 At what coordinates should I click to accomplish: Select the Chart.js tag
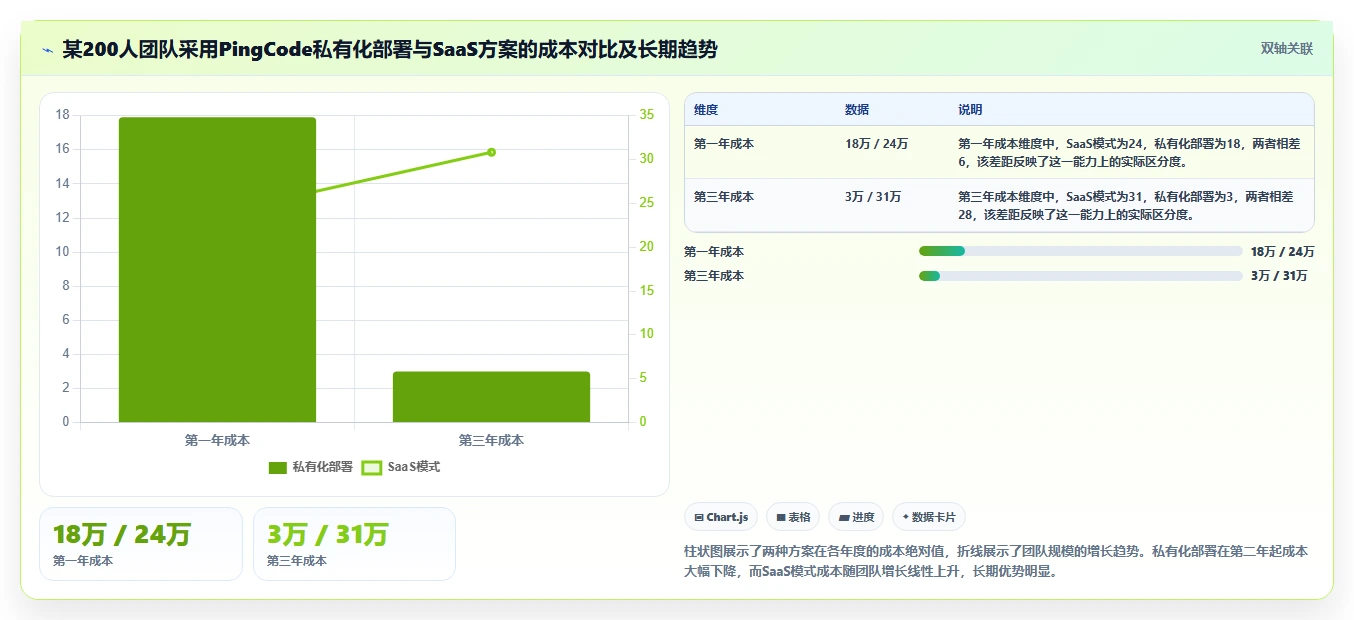coord(721,517)
